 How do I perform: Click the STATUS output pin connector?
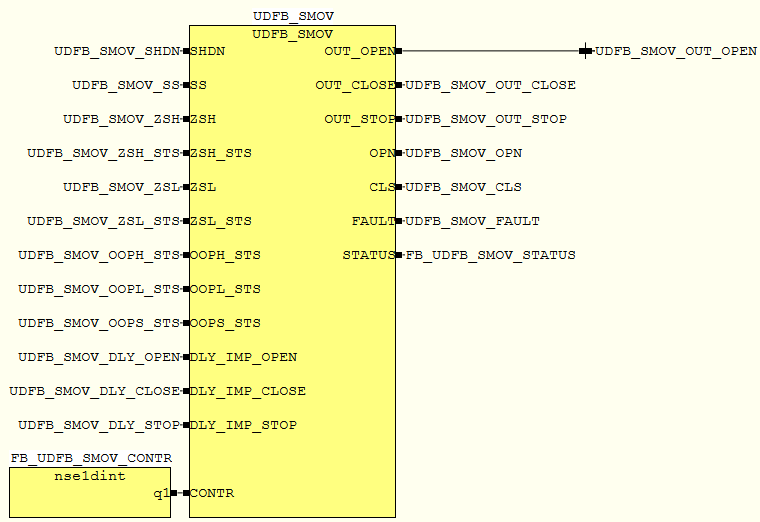pyautogui.click(x=399, y=255)
